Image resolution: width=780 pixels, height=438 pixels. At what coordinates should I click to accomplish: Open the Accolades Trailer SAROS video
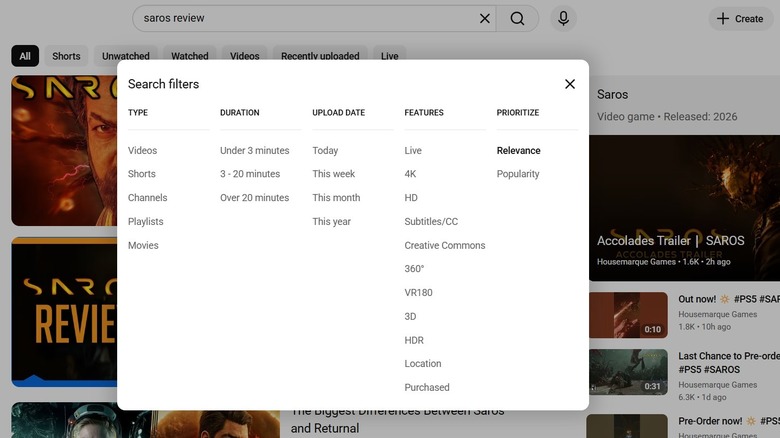pyautogui.click(x=684, y=208)
